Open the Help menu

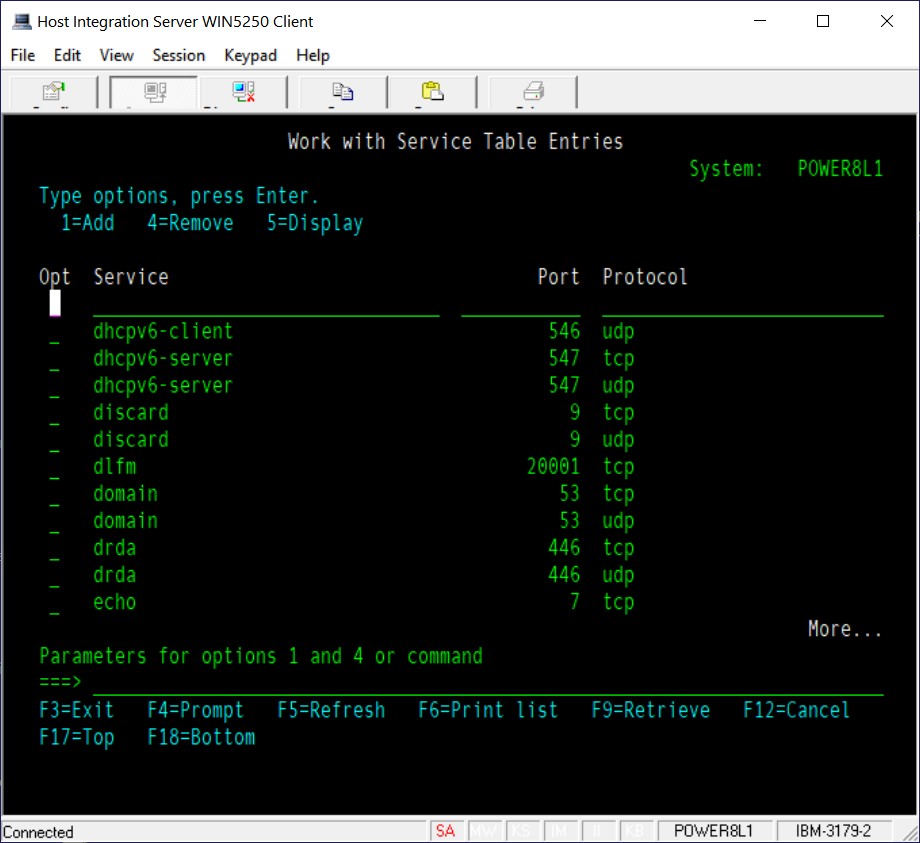312,55
